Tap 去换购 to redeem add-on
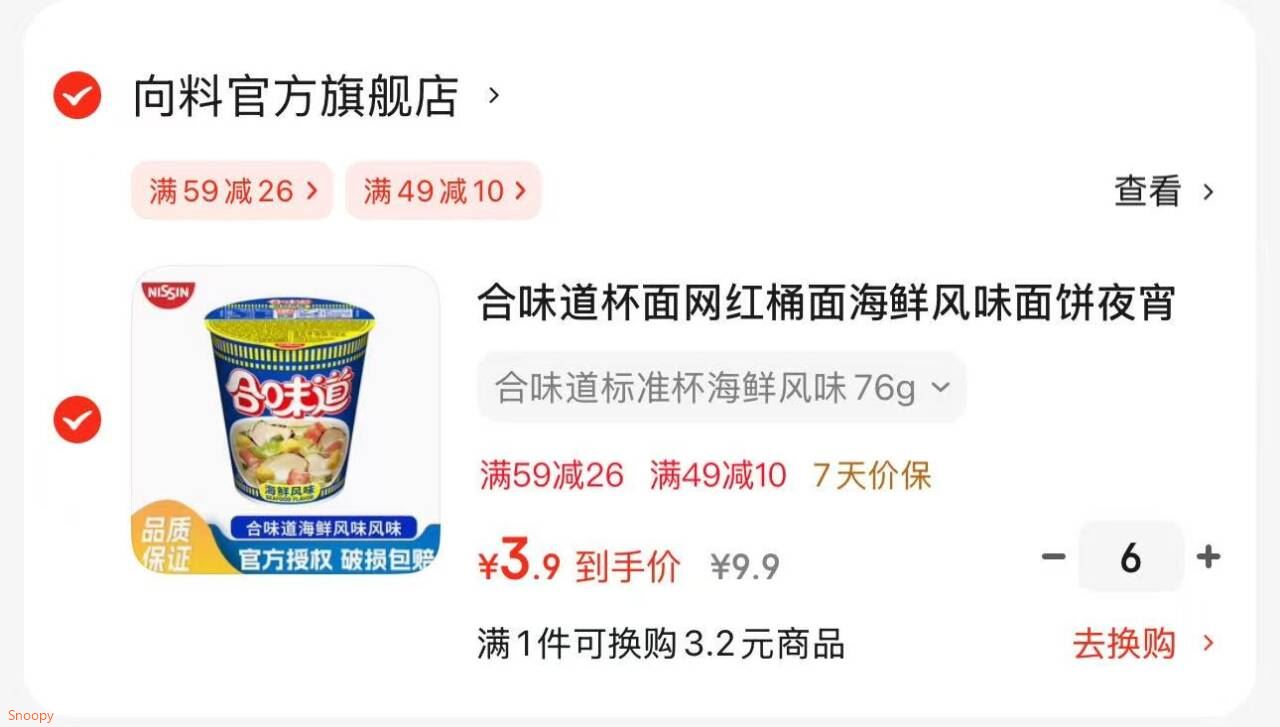 coord(1124,643)
